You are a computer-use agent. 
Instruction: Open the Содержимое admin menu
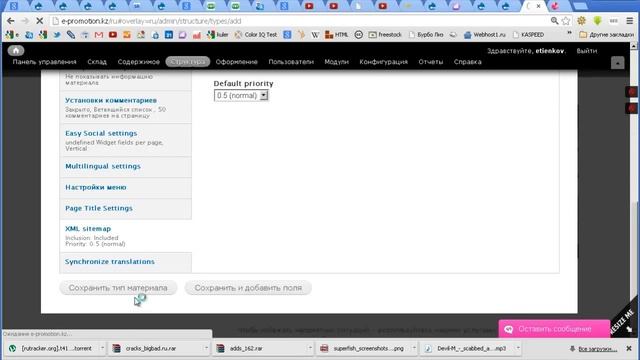point(138,62)
